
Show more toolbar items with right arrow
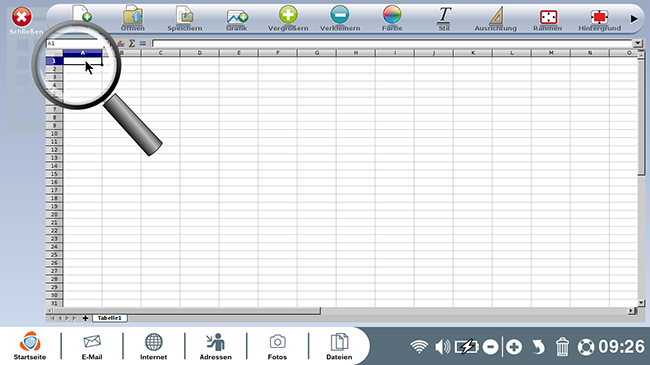(634, 19)
